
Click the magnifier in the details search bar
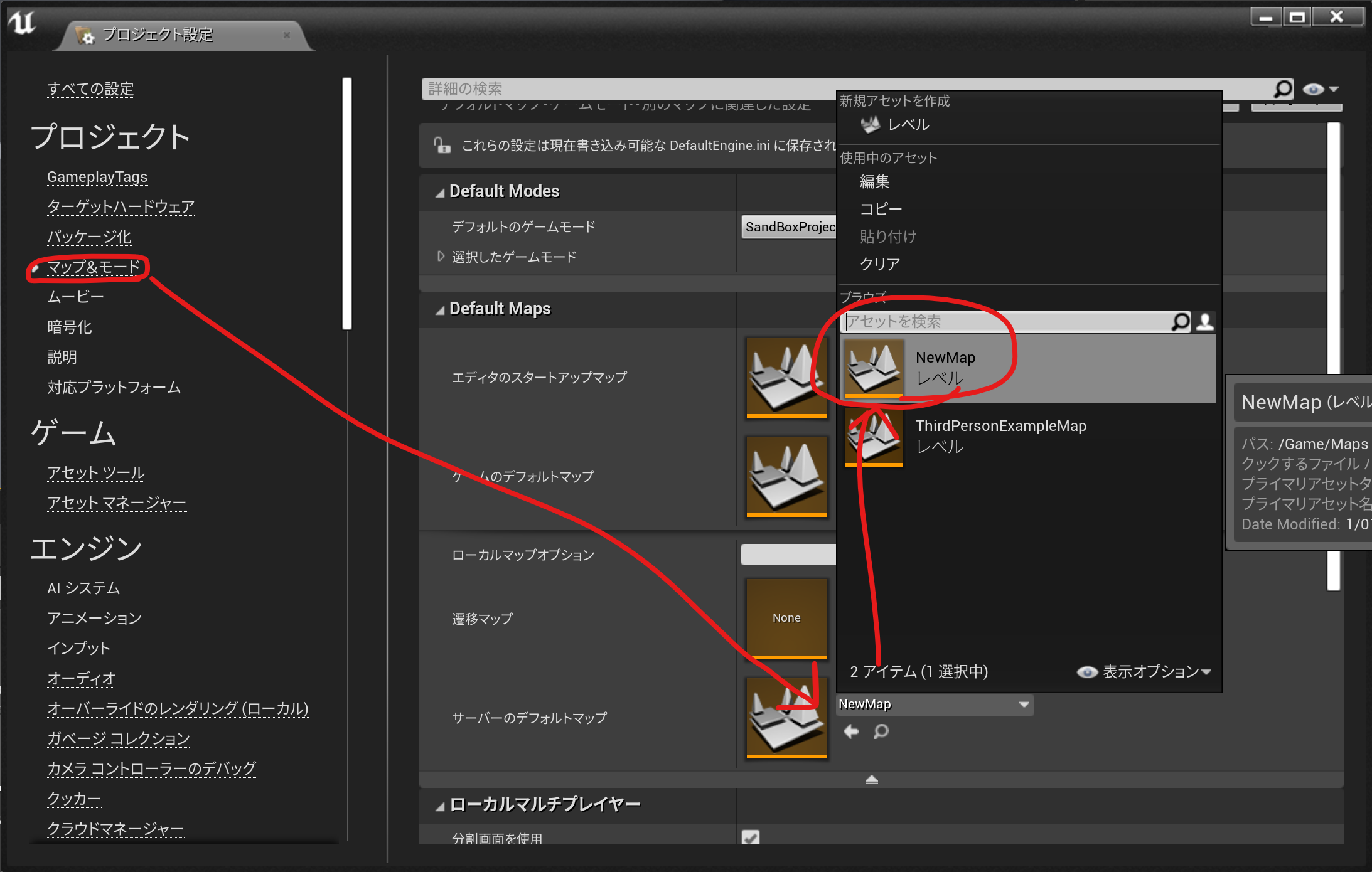[1283, 88]
